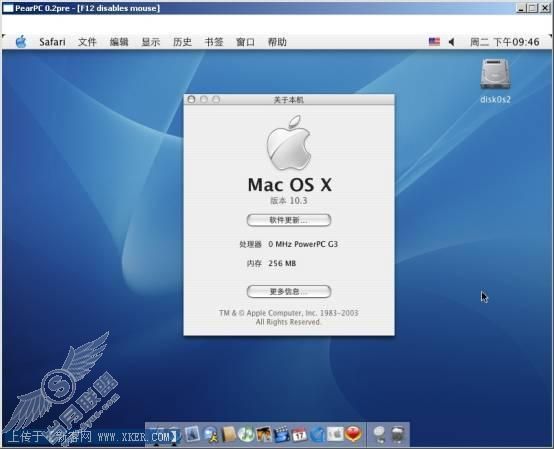Open the Apple menu
This screenshot has height=449, width=554.
(x=21, y=42)
